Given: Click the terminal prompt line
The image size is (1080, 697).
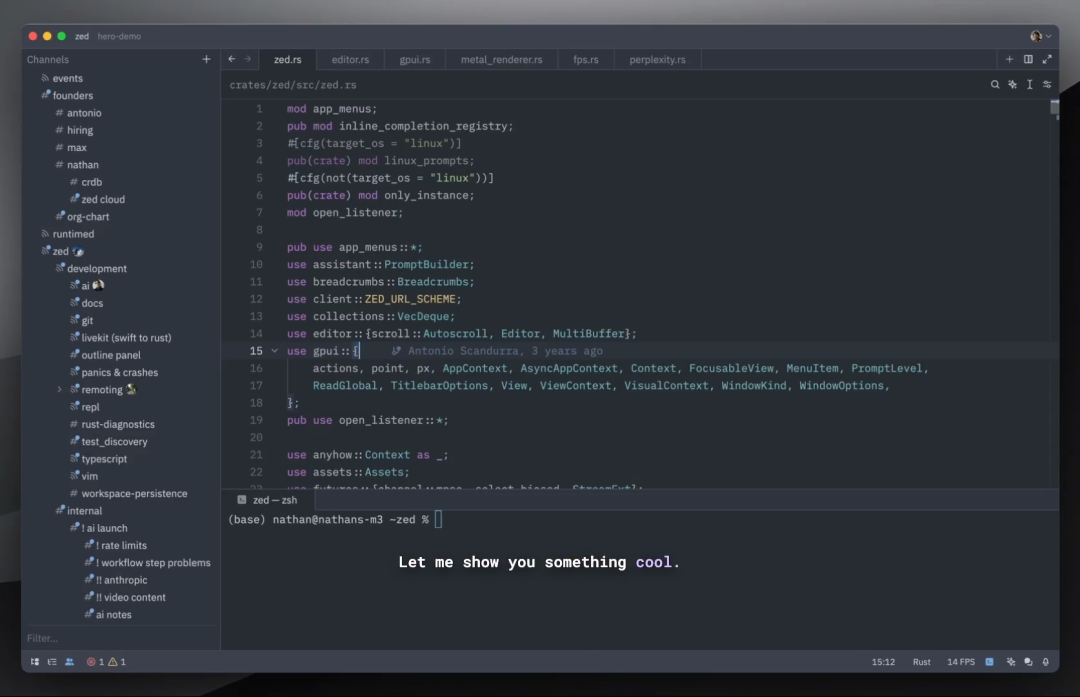Looking at the screenshot, I should pyautogui.click(x=335, y=519).
